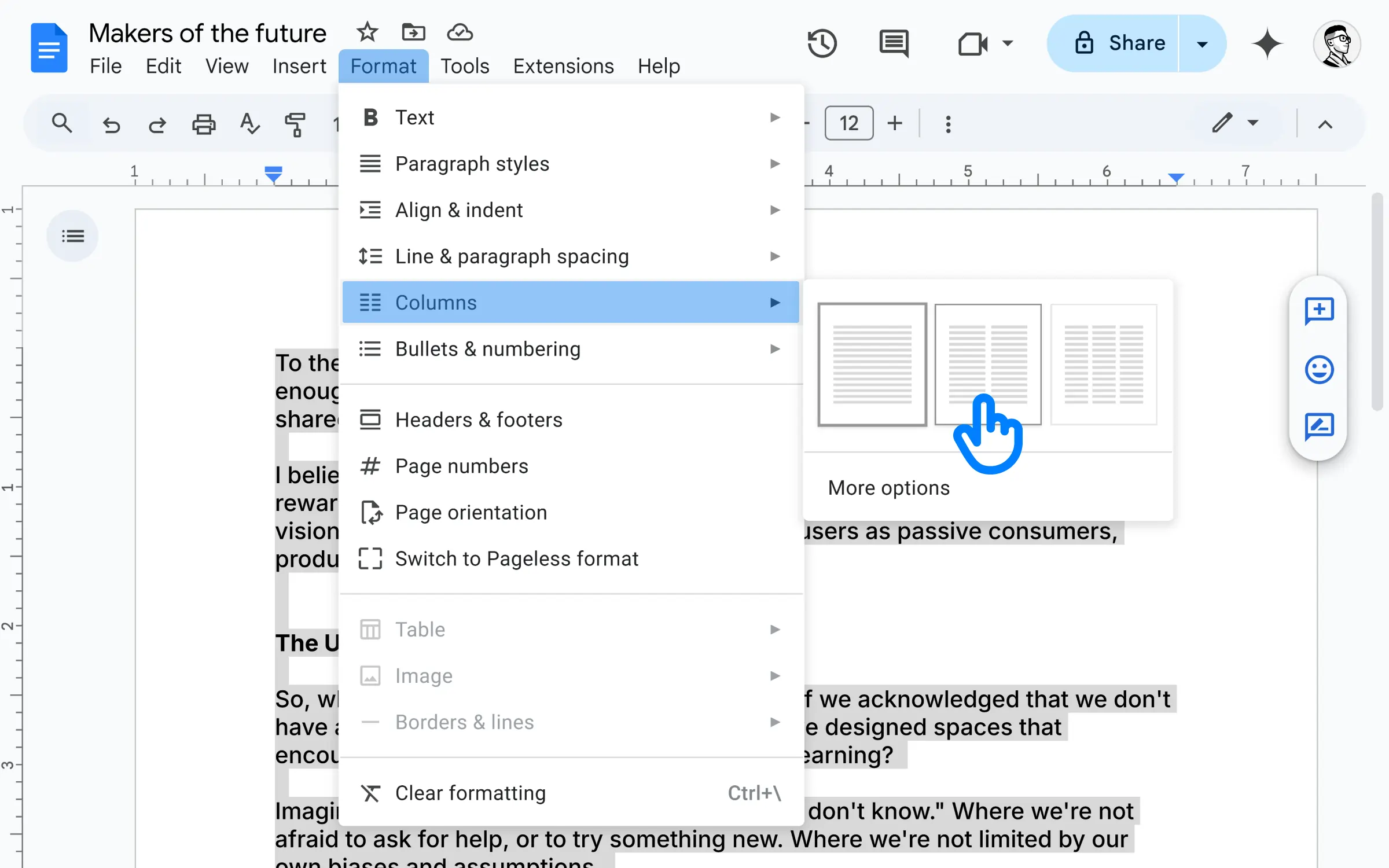Screen dimensions: 1389x868
Task: Click the version history clock icon
Action: tap(822, 43)
